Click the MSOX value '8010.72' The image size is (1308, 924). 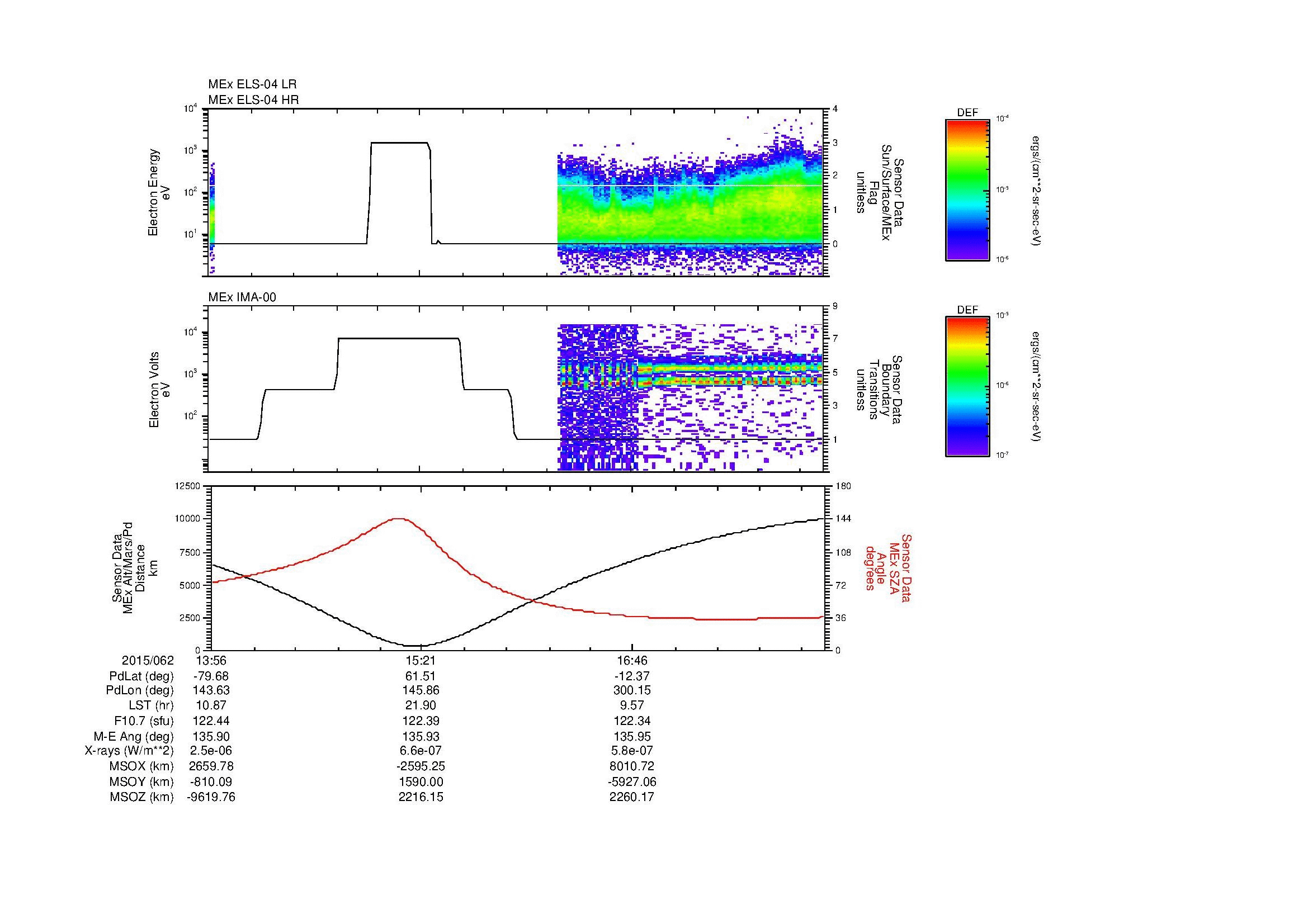pyautogui.click(x=632, y=766)
